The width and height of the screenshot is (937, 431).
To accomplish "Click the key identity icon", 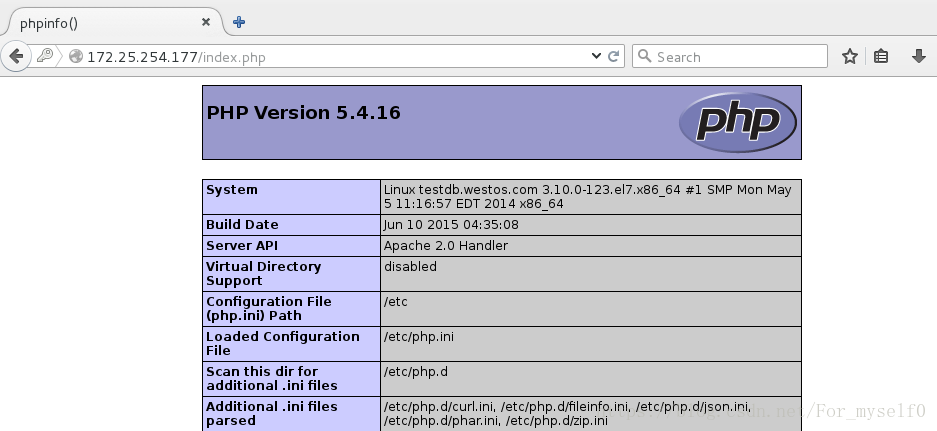I will pos(45,56).
